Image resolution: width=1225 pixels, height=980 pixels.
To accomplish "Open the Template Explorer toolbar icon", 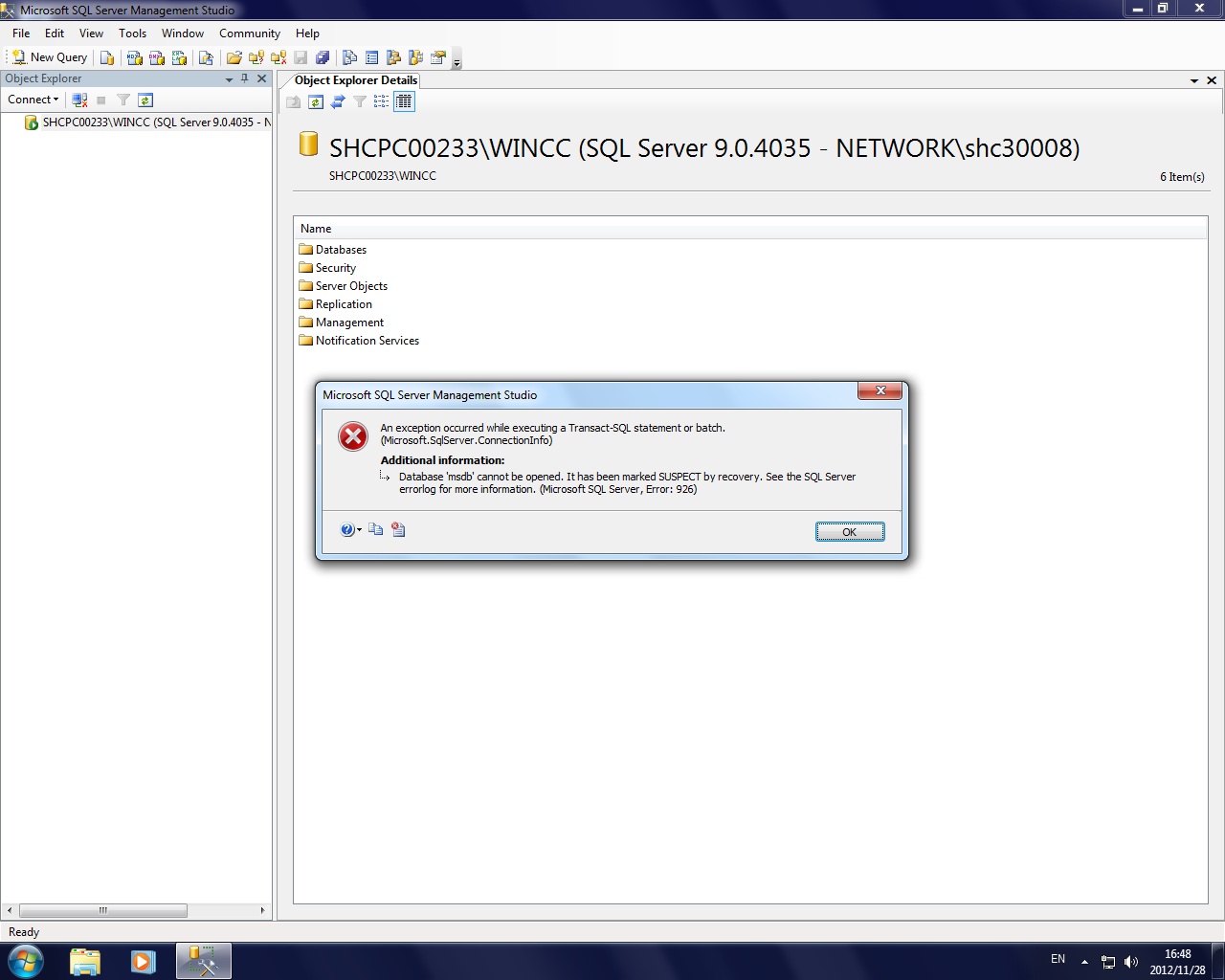I will pyautogui.click(x=415, y=57).
